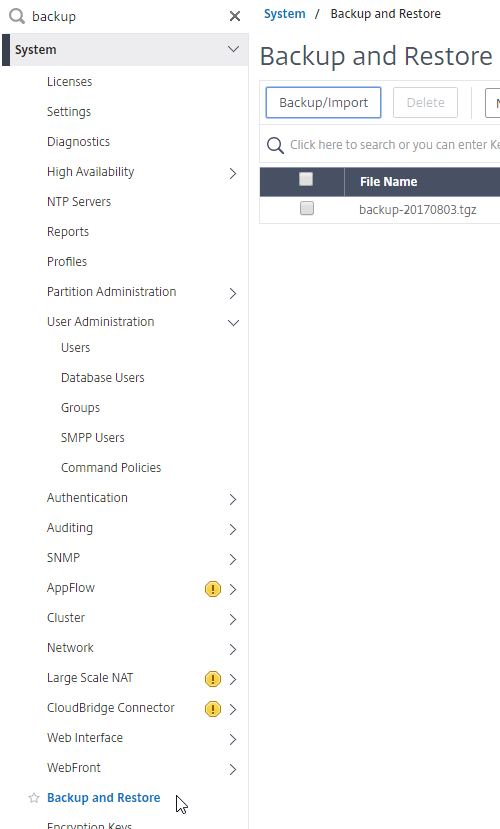Expand High Availability submenu arrow
The image size is (500, 829).
click(233, 173)
